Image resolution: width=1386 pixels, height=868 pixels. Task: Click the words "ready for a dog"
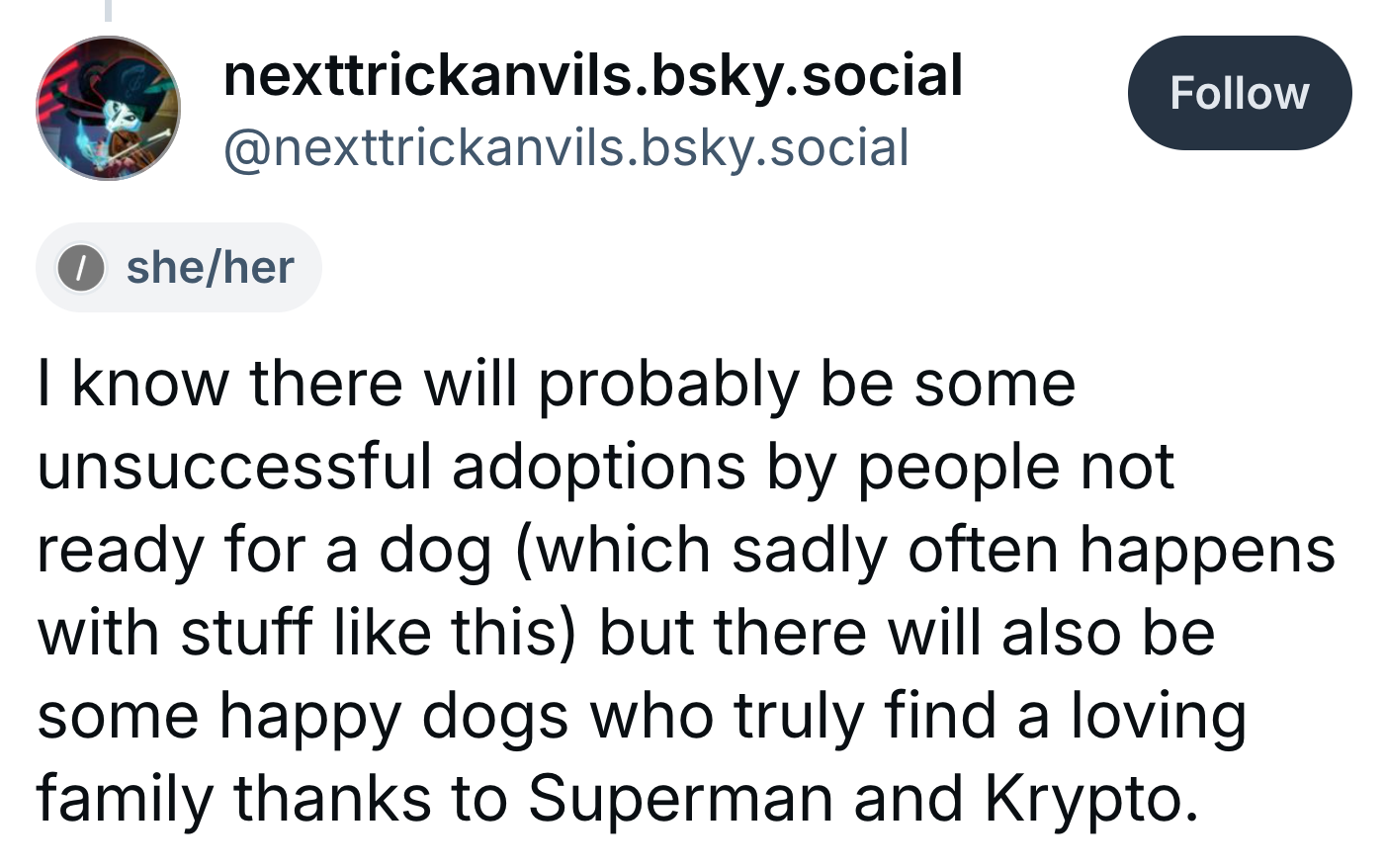click(264, 552)
